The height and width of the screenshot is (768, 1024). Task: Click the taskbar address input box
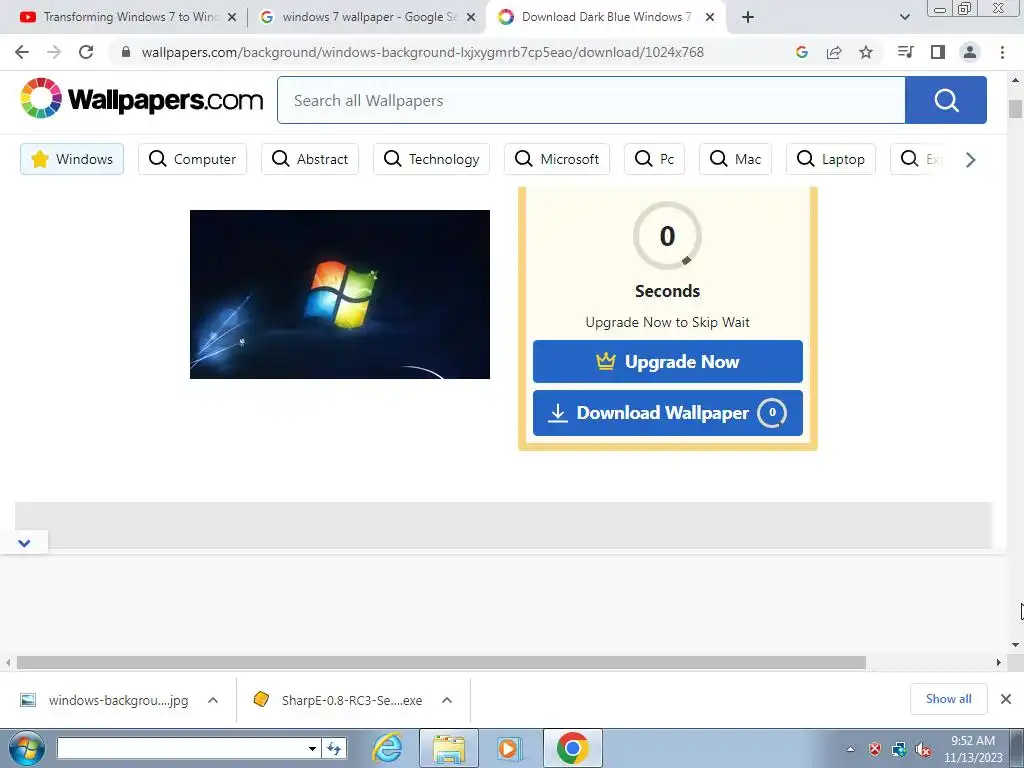[182, 748]
